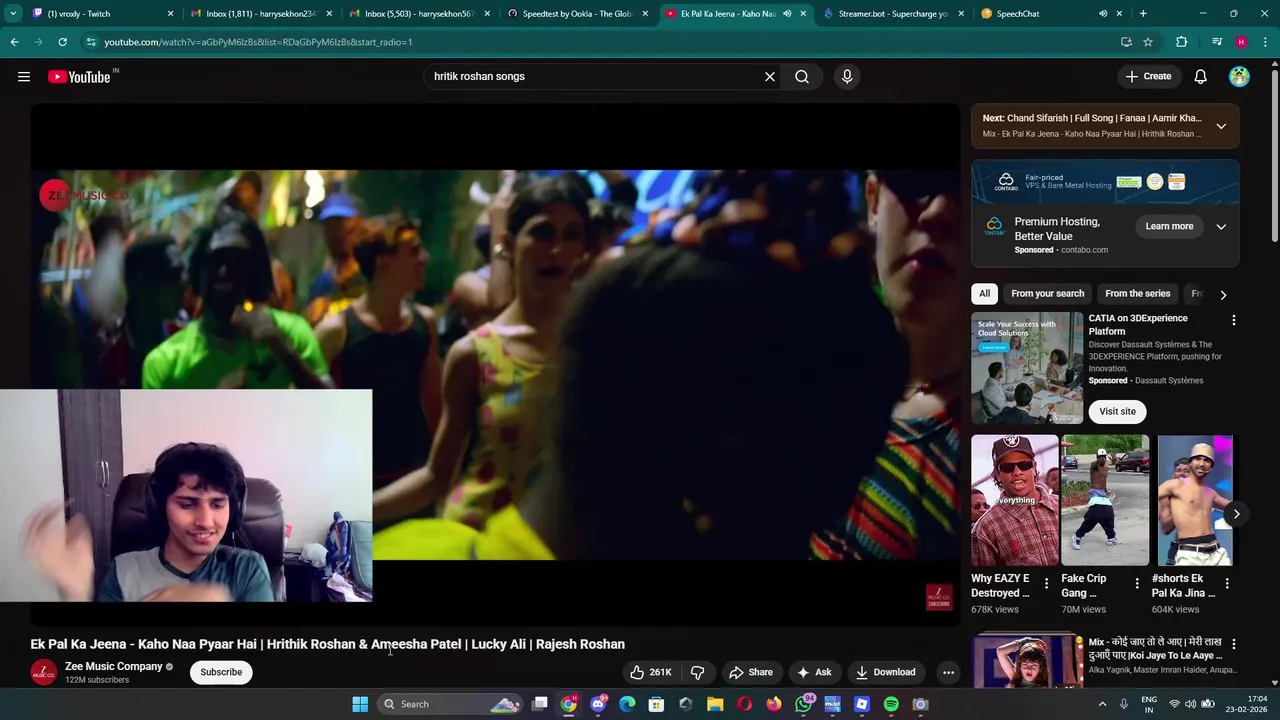This screenshot has width=1280, height=720.
Task: Open more actions under the video
Action: point(948,672)
